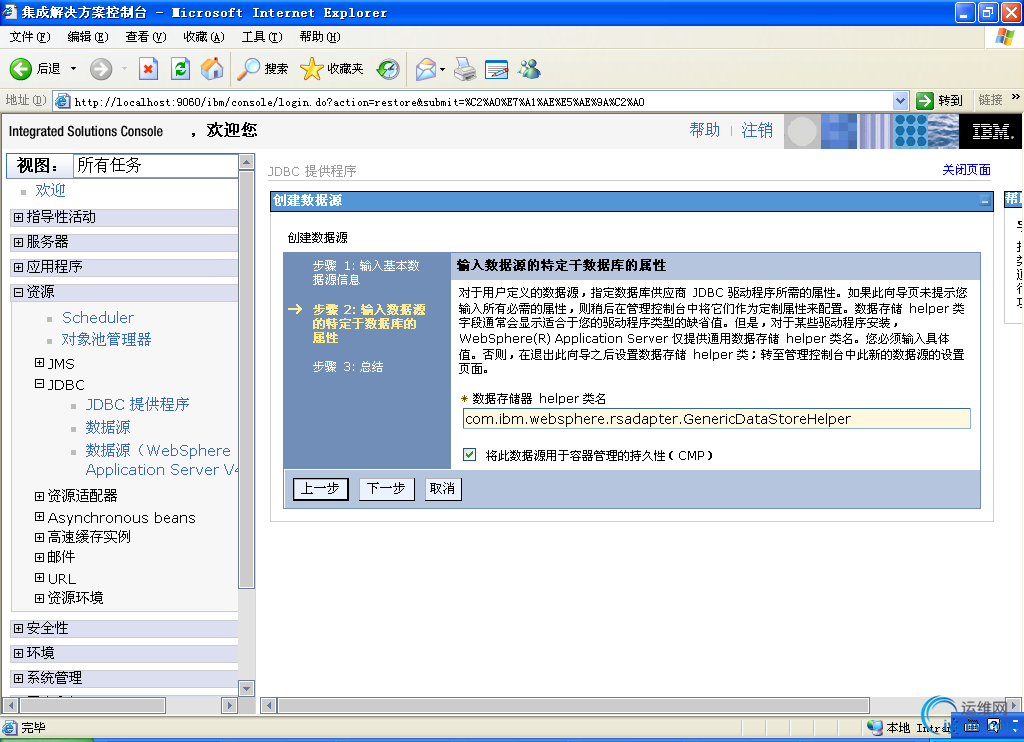
Task: Open 数据源（WebSphere Application Server V4 link
Action: click(x=161, y=460)
